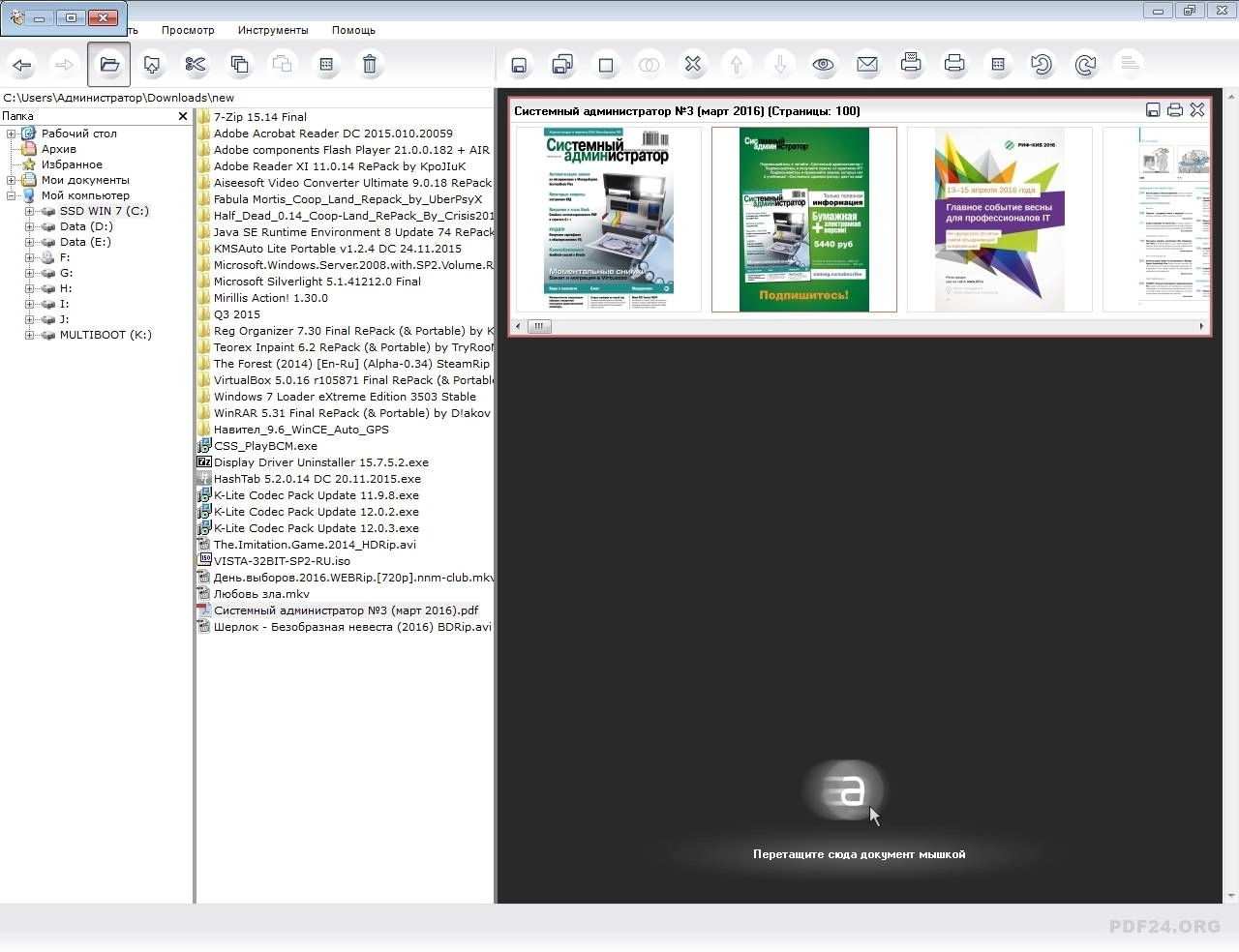Click the path bar showing Downloads\new
1239x952 pixels.
pyautogui.click(x=247, y=98)
